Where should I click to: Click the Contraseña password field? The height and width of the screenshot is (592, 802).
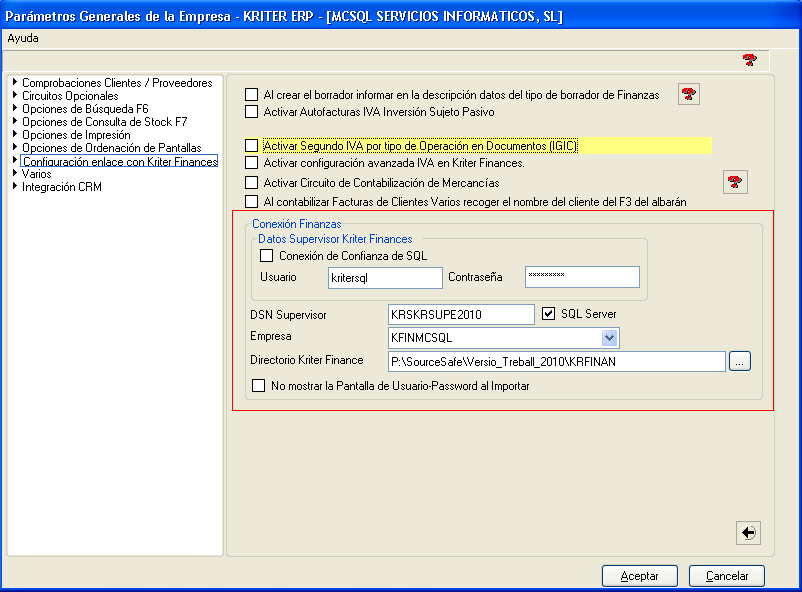[x=582, y=277]
